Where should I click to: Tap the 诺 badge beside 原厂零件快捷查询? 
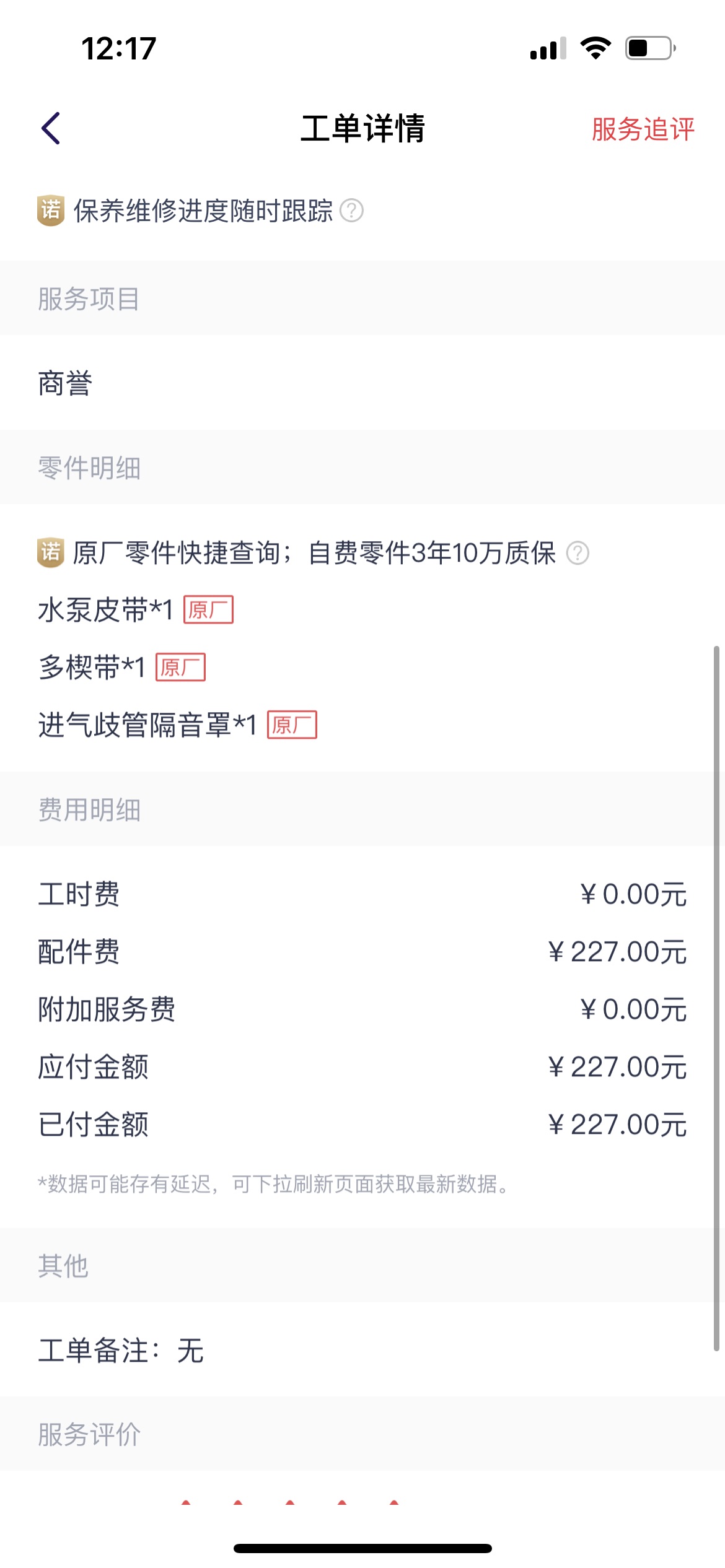pos(51,552)
